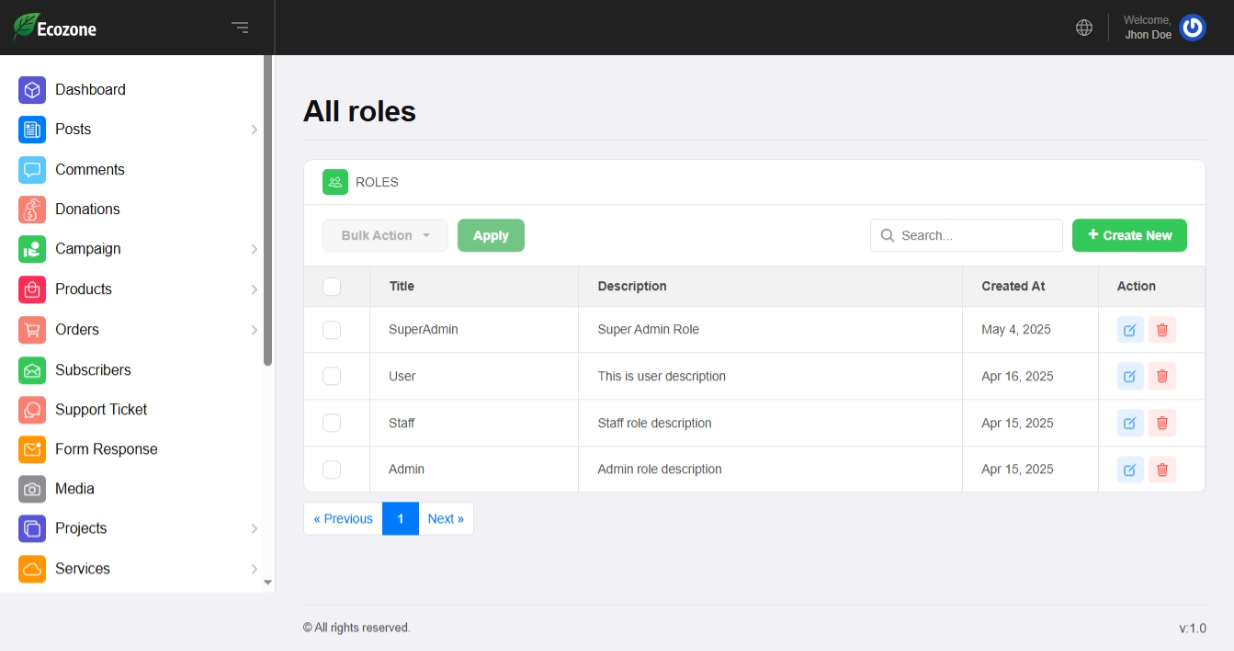Click the globe language icon
Screen dimensions: 1234x651
click(x=1084, y=28)
